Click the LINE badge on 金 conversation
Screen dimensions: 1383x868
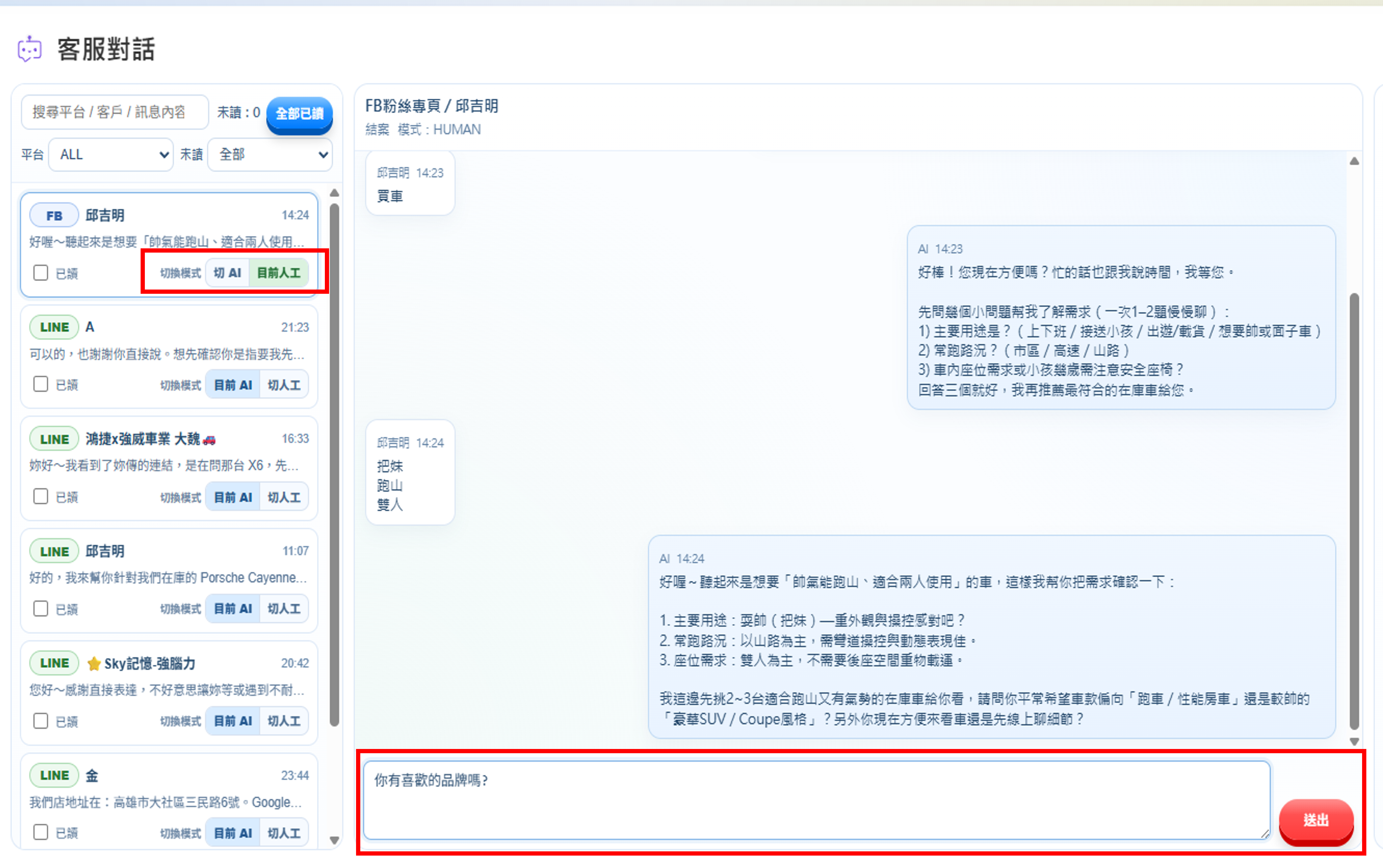[x=53, y=774]
